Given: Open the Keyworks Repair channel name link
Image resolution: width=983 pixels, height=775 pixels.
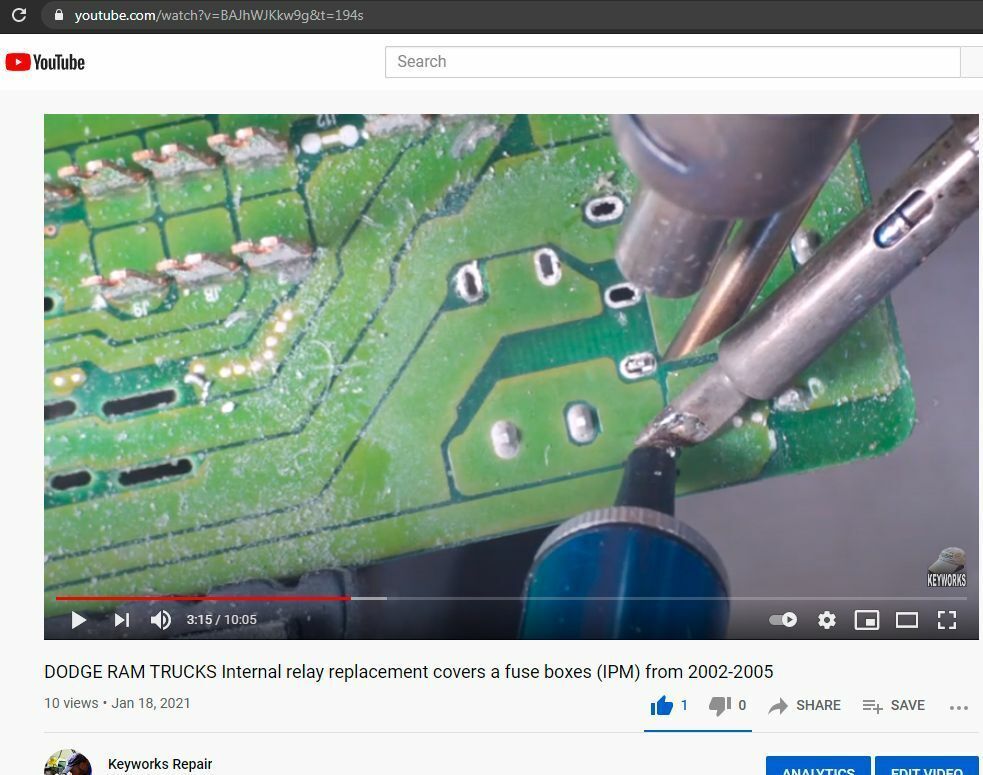Looking at the screenshot, I should (x=160, y=764).
